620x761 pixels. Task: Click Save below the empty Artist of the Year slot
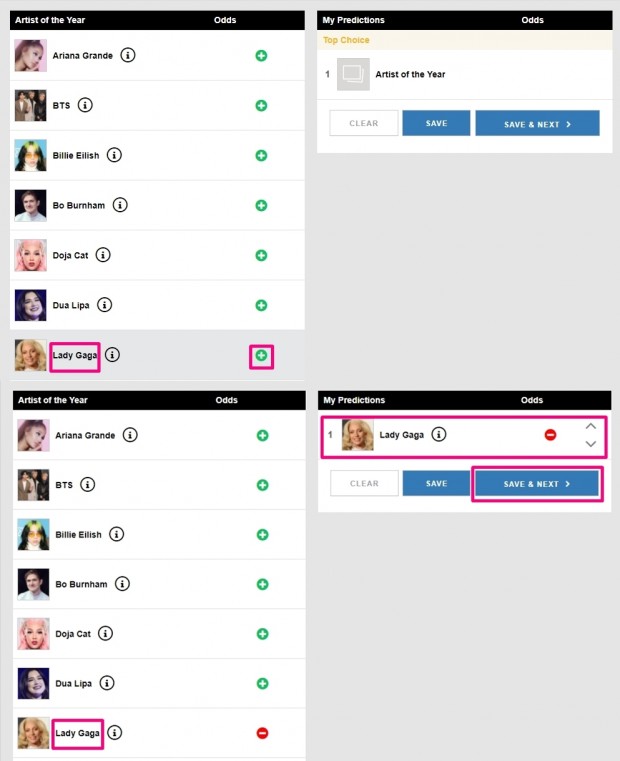(436, 123)
